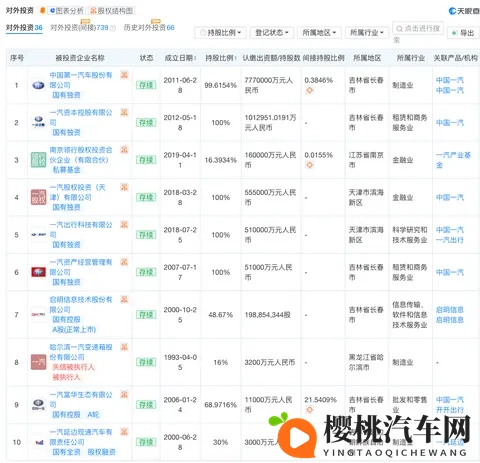Open the 所属地区 filter dropdown
Image resolution: width=480 pixels, height=463 pixels.
[x=319, y=33]
